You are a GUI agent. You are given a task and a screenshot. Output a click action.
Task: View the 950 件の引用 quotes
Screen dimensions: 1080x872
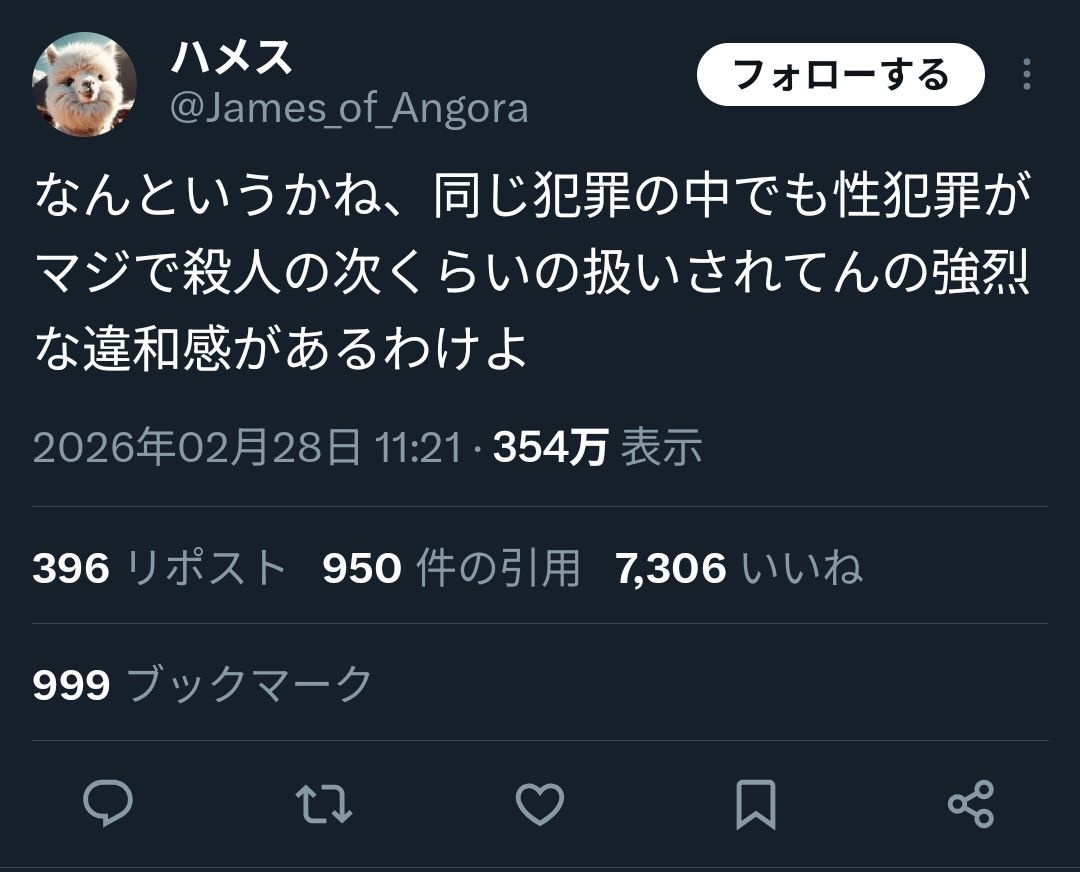click(451, 568)
